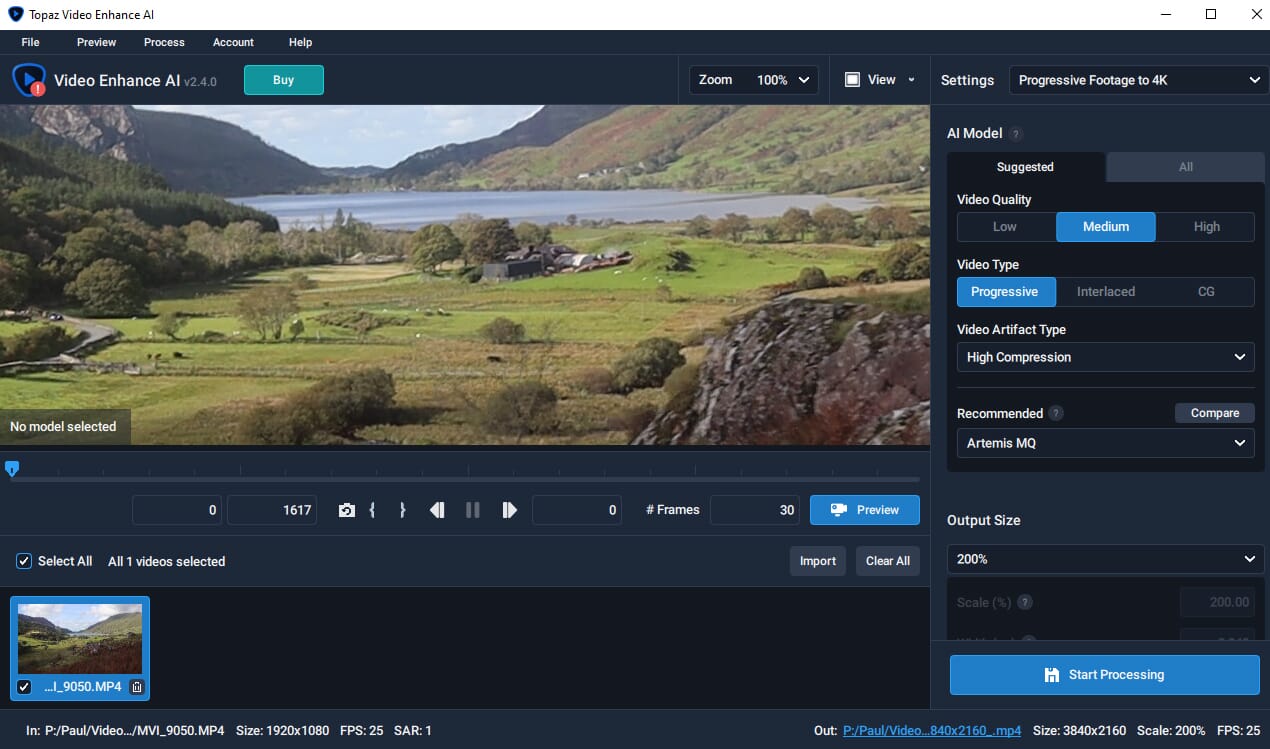Click the # Frames field showing 30

click(x=755, y=510)
